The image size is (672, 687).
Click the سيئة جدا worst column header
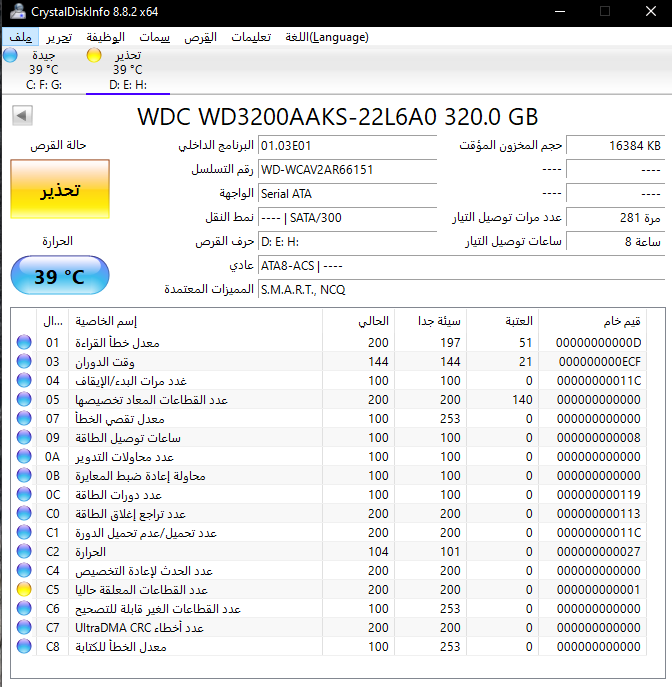click(x=431, y=321)
